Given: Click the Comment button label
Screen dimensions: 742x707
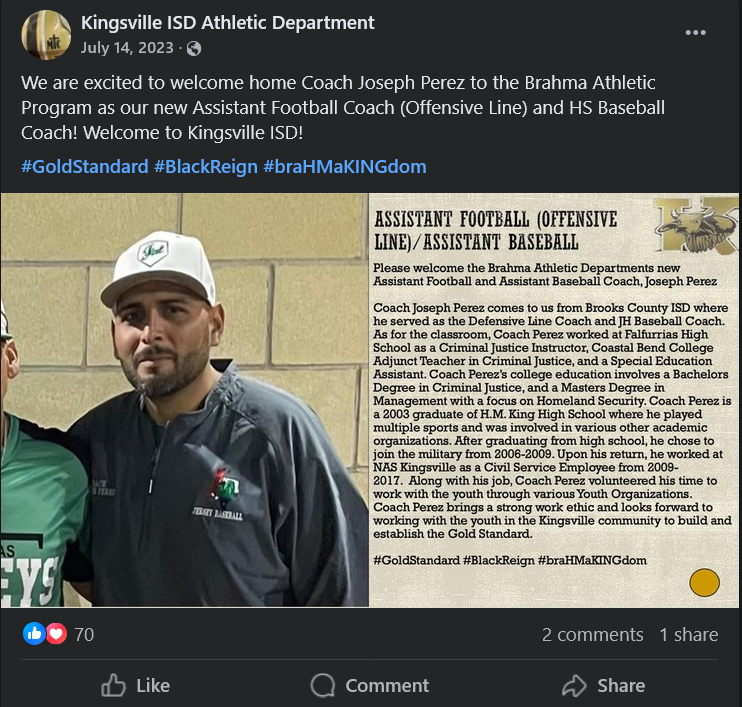Looking at the screenshot, I should click(x=387, y=686).
